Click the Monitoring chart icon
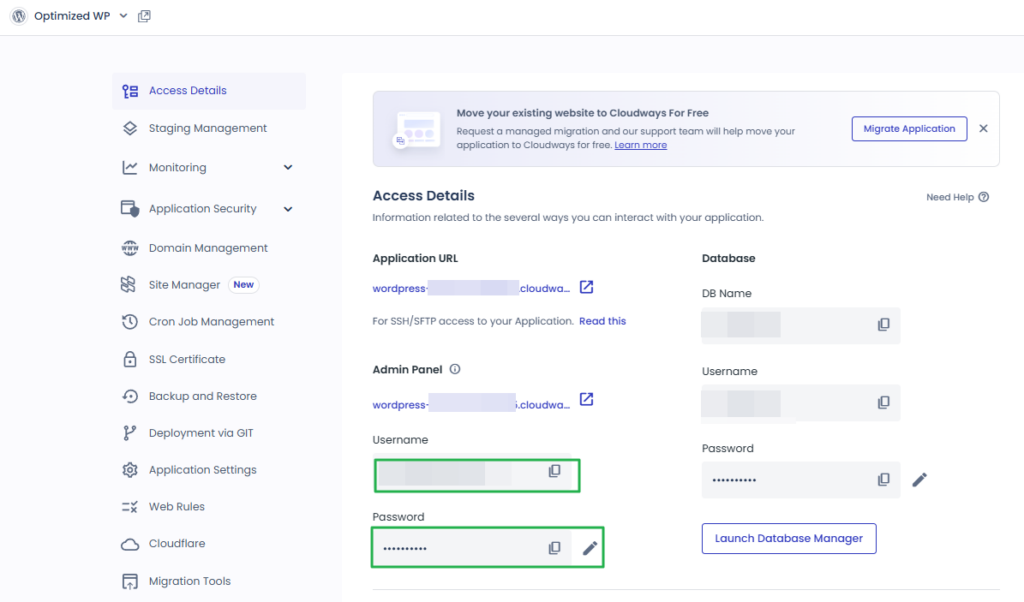 click(130, 168)
